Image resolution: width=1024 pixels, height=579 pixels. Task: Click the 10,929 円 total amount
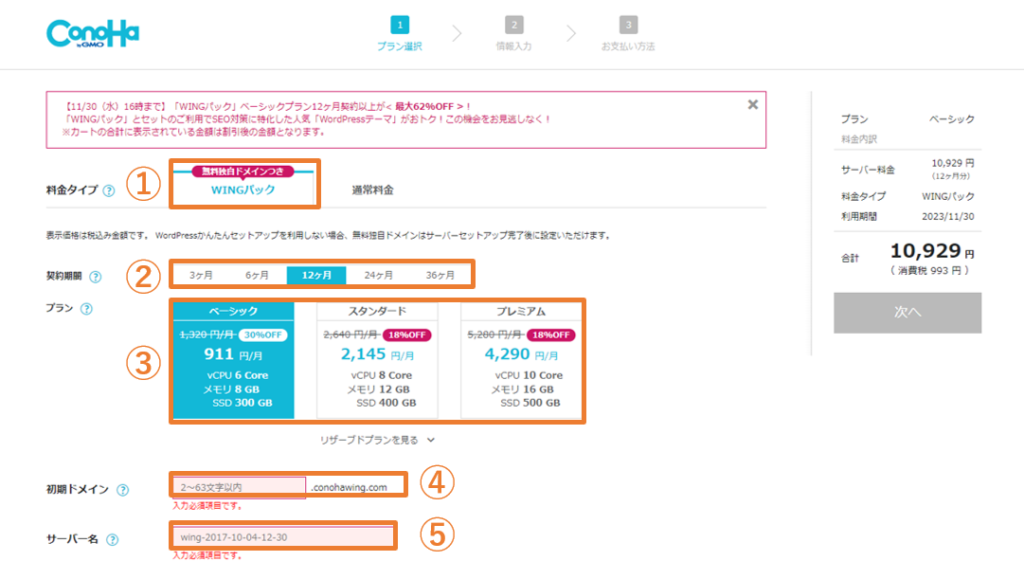tap(933, 251)
